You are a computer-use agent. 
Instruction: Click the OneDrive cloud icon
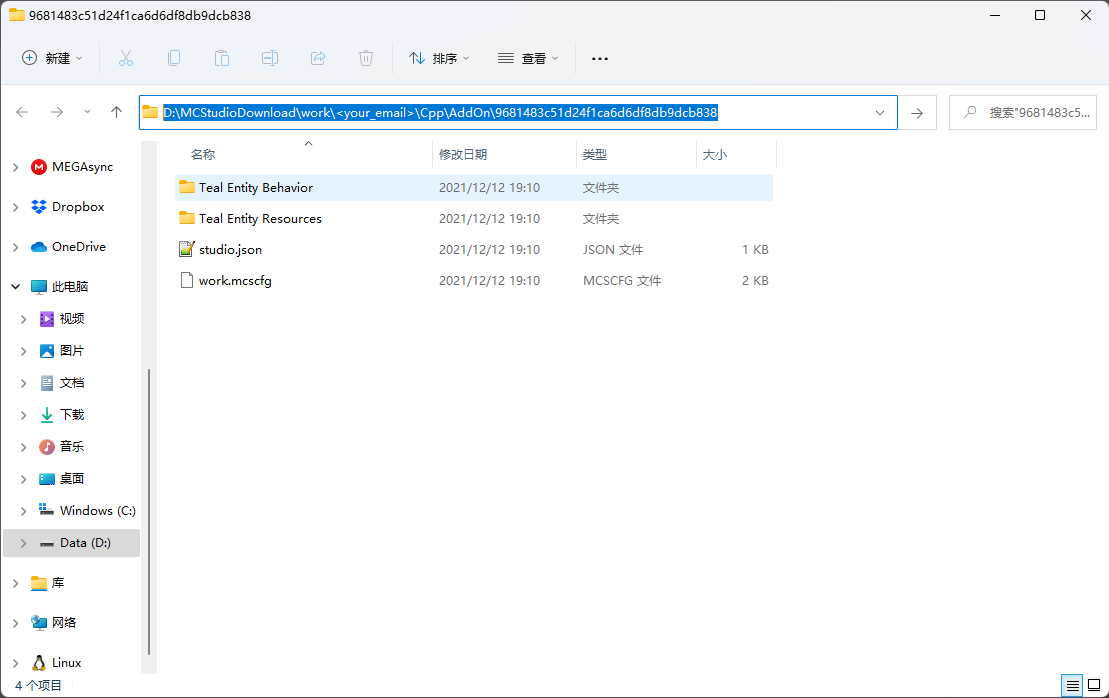[x=39, y=247]
